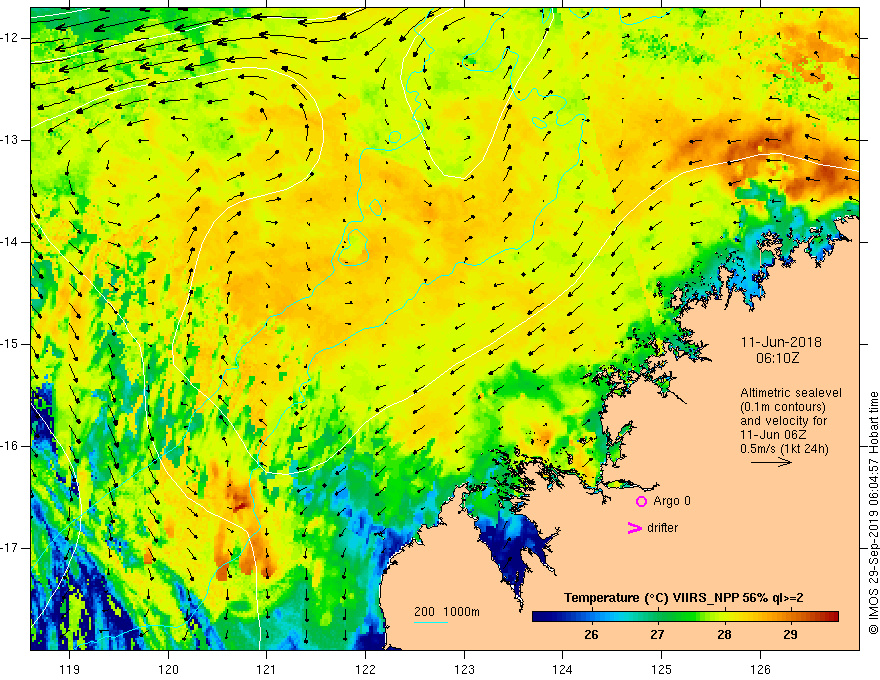Viewport: 880px width, 680px height.
Task: Click the longitude axis label '119'
Action: point(70,669)
